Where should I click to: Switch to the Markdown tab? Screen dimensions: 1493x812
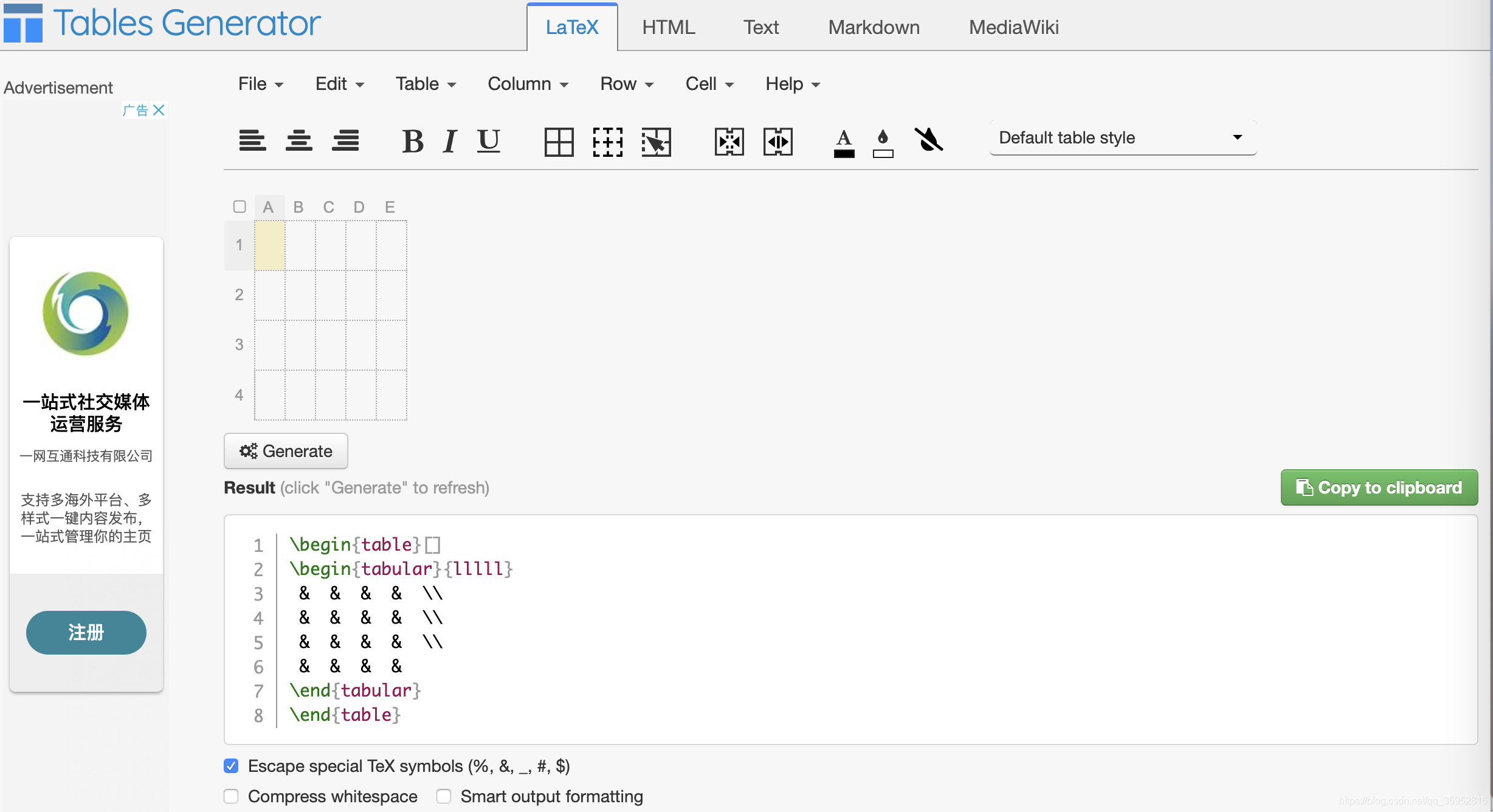874,27
